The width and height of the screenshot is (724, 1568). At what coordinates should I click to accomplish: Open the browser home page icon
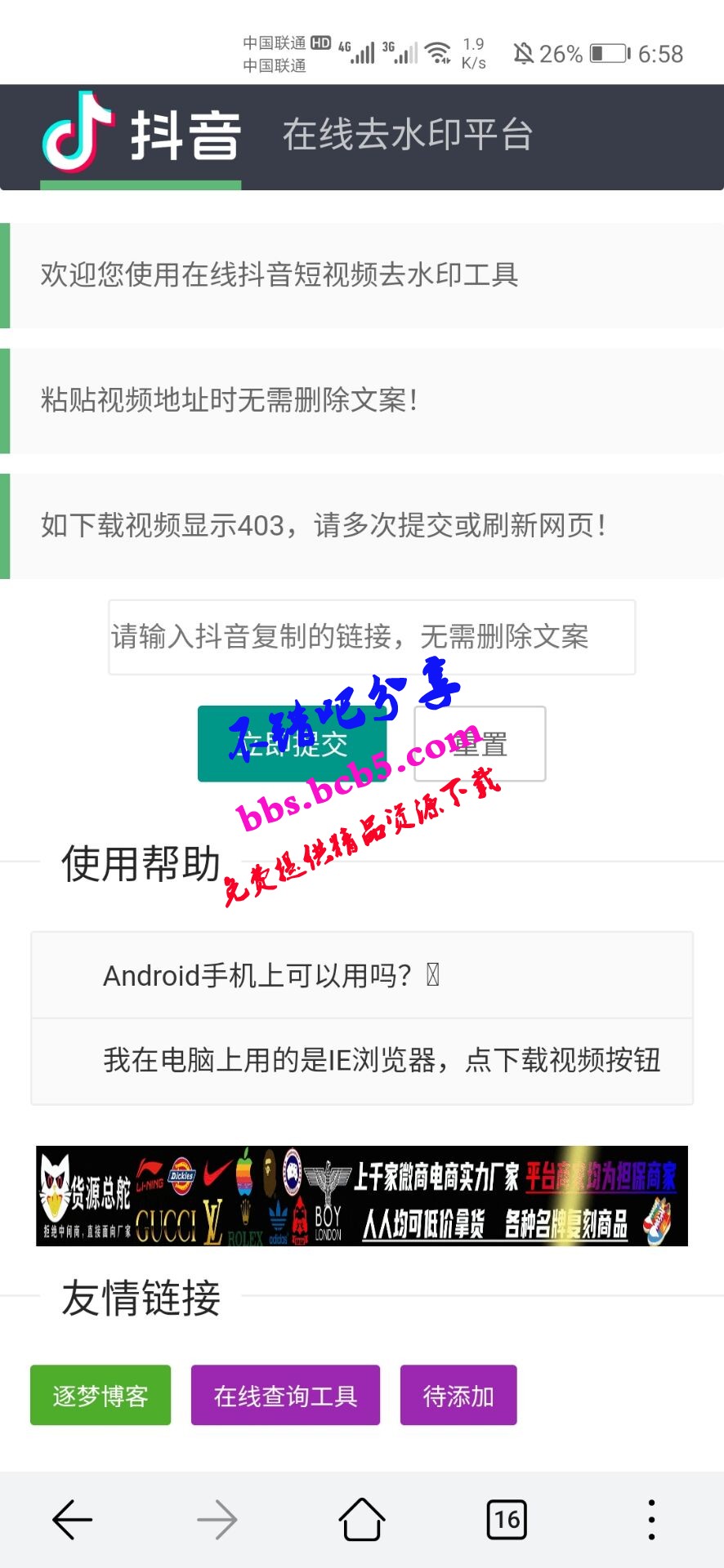362,1519
